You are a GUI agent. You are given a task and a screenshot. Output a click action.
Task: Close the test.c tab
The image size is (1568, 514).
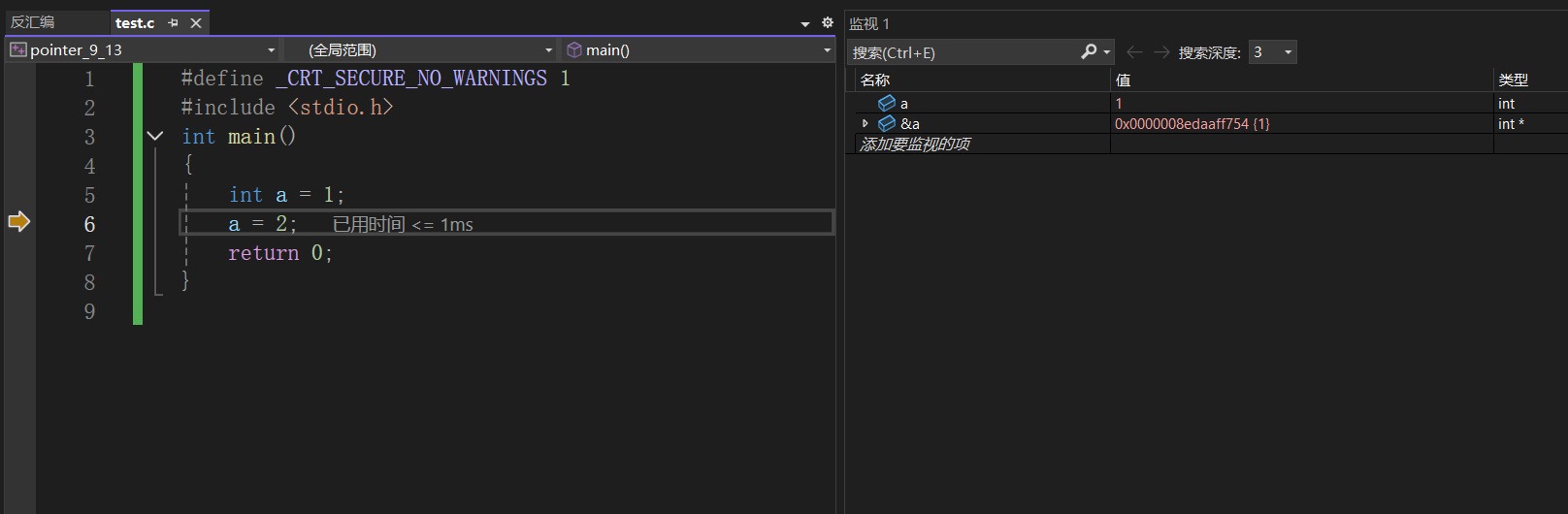click(196, 22)
